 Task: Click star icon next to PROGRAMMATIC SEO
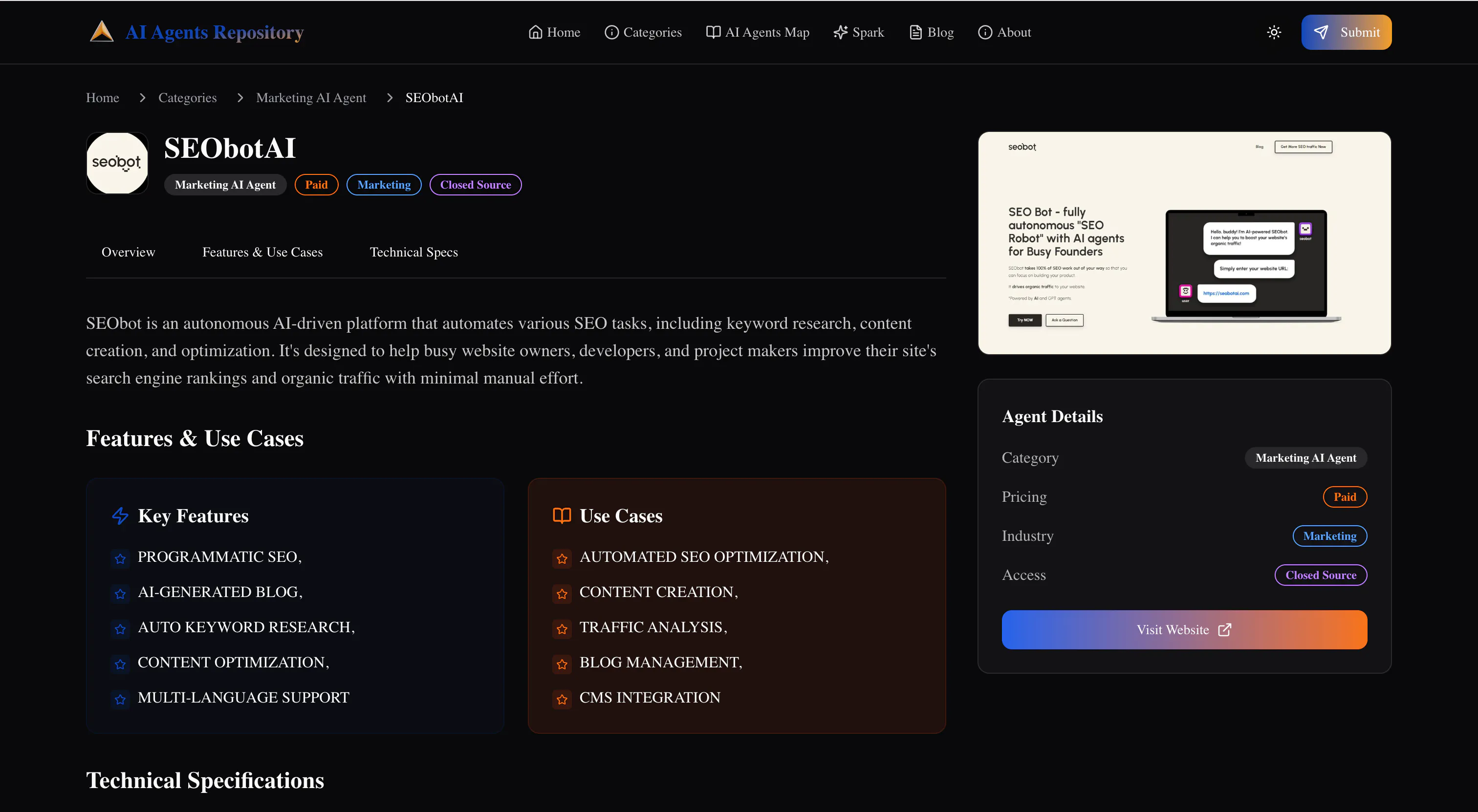point(120,558)
